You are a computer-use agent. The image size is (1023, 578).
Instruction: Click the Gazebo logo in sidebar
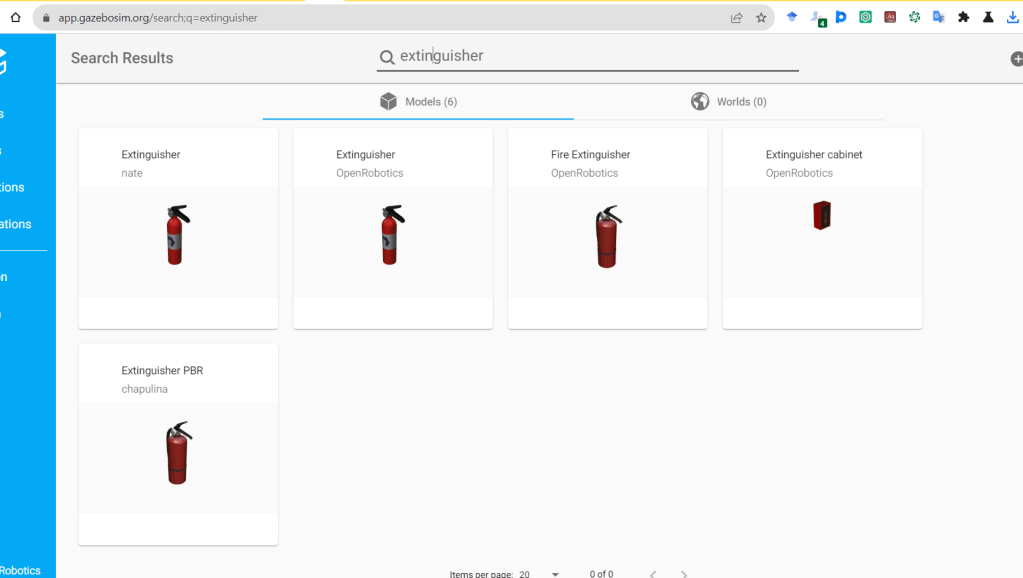pyautogui.click(x=3, y=61)
